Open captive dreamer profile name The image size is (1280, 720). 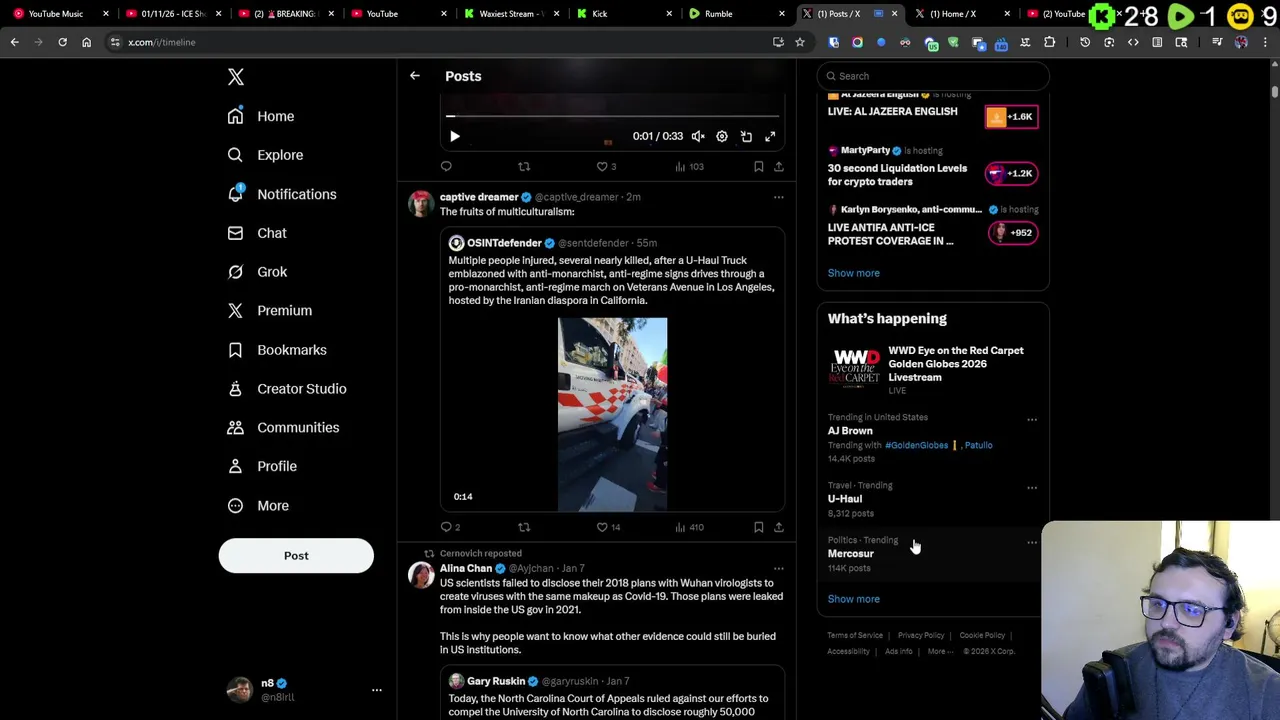click(479, 197)
